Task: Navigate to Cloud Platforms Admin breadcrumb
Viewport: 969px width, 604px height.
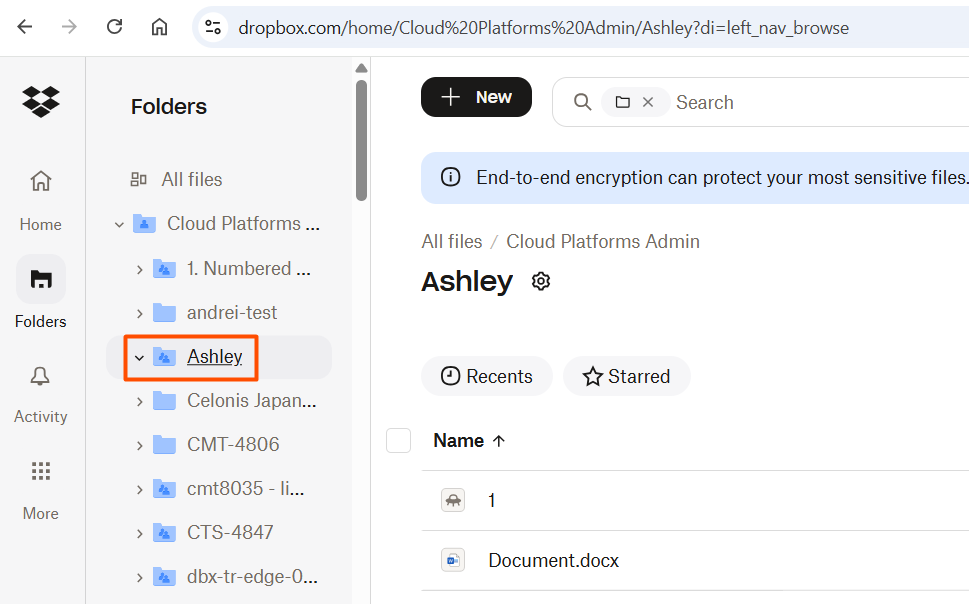Action: [x=603, y=242]
